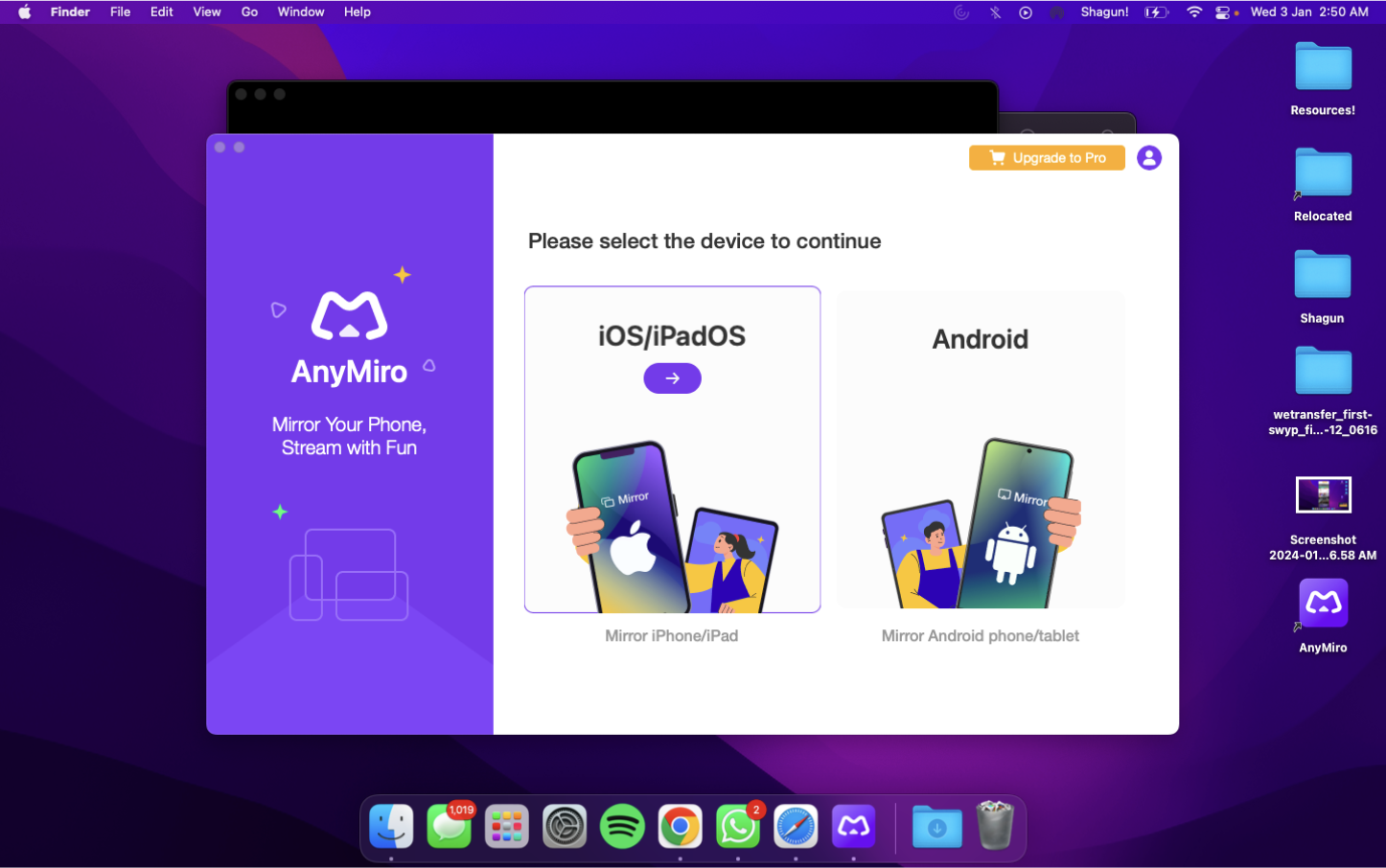Open WhatsApp from the Dock
Viewport: 1386px width, 868px height.
[x=738, y=826]
